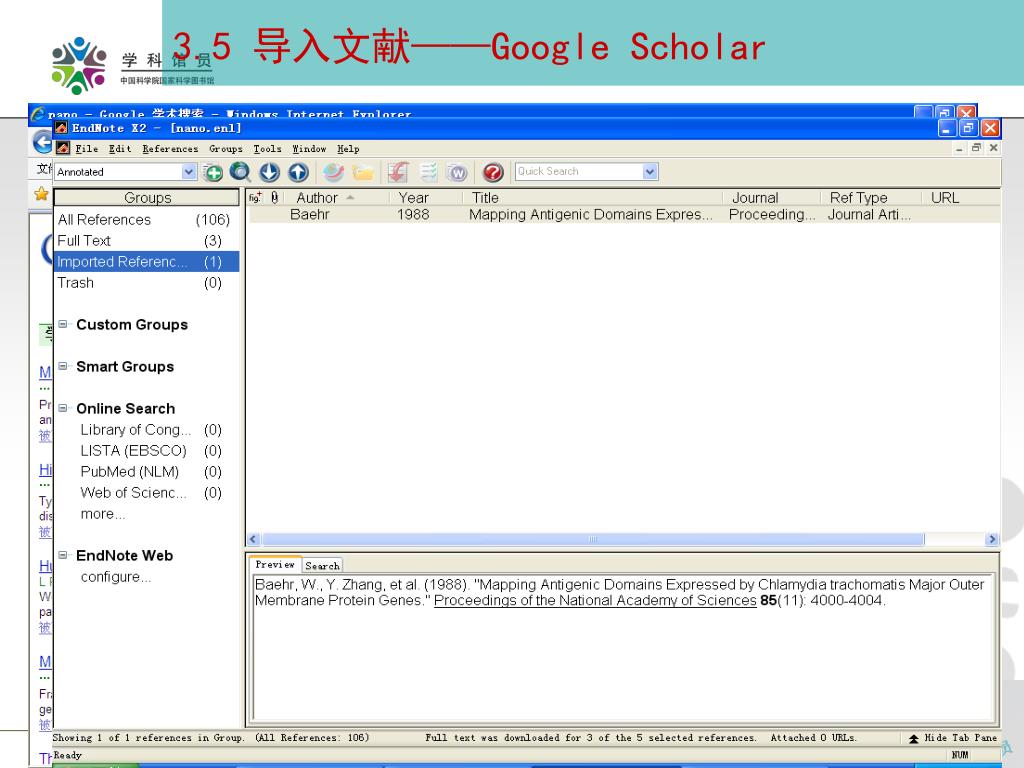Click the New Reference toolbar icon
Image resolution: width=1024 pixels, height=768 pixels.
[212, 172]
